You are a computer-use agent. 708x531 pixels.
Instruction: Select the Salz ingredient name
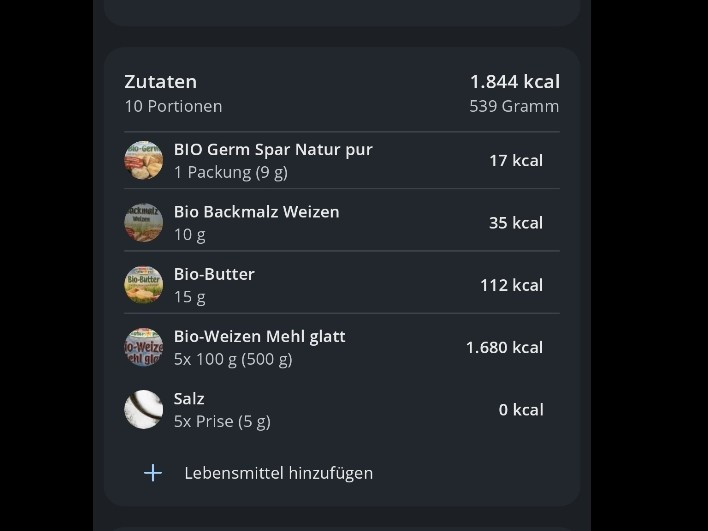tap(189, 398)
